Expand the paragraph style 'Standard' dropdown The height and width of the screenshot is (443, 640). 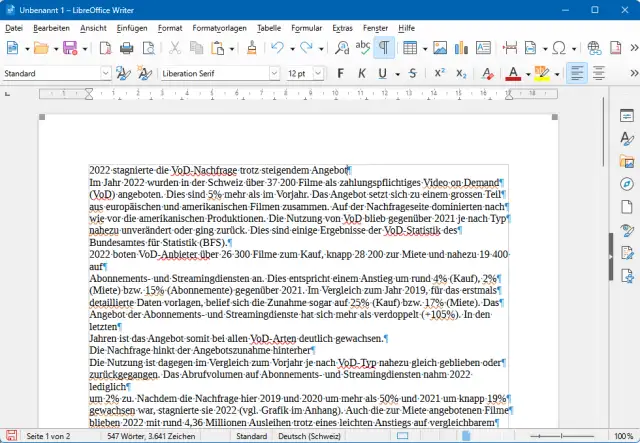[x=103, y=73]
